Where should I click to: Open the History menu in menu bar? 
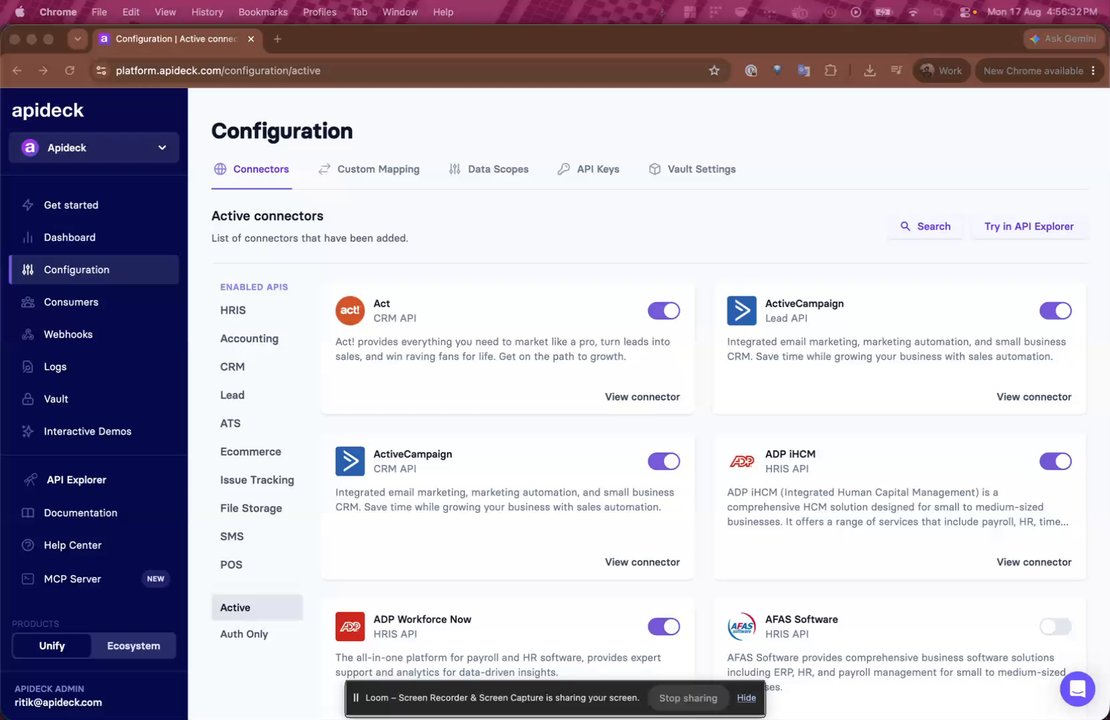point(207,12)
